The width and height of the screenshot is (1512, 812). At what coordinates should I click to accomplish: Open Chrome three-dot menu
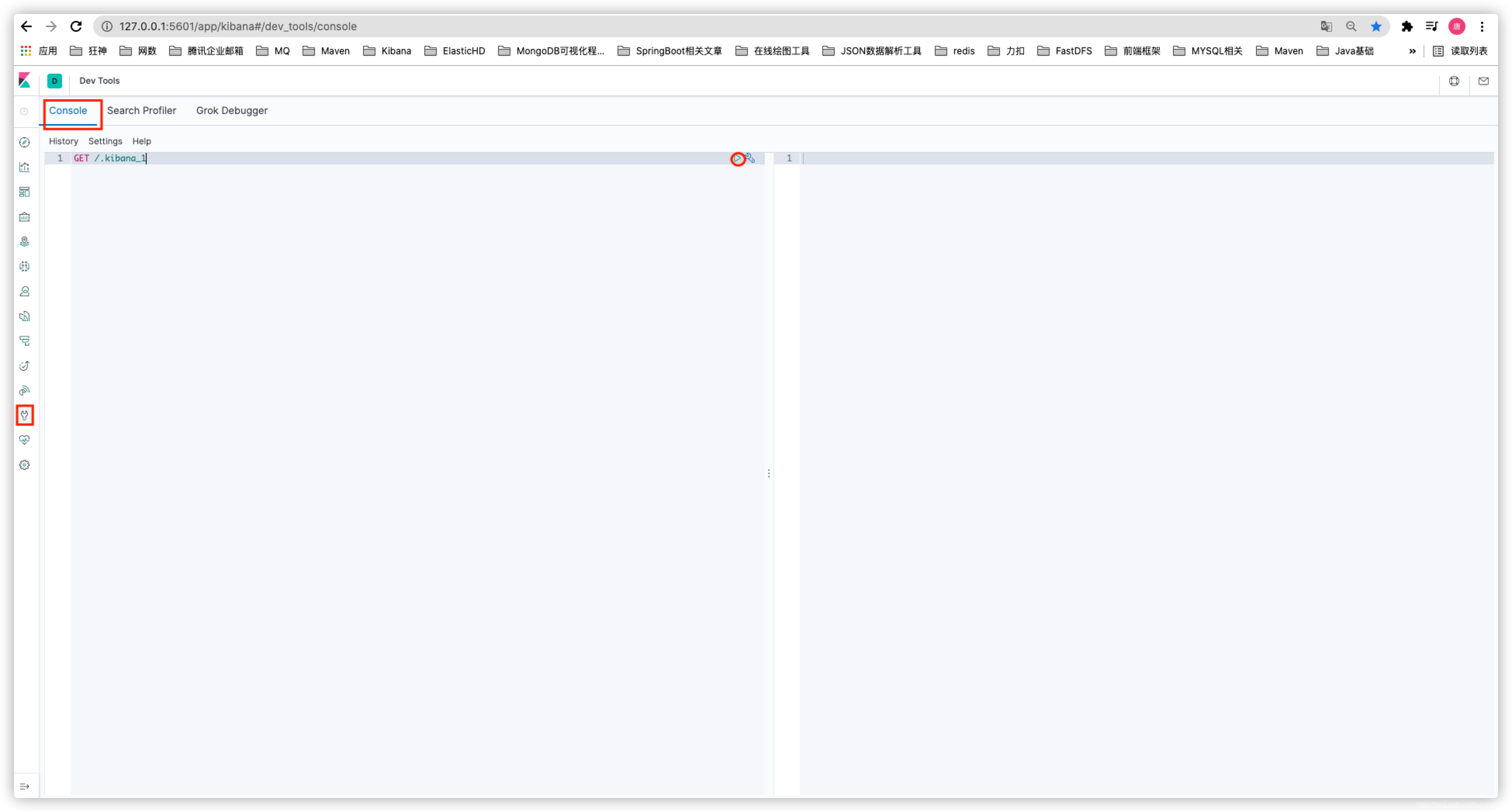tap(1482, 26)
